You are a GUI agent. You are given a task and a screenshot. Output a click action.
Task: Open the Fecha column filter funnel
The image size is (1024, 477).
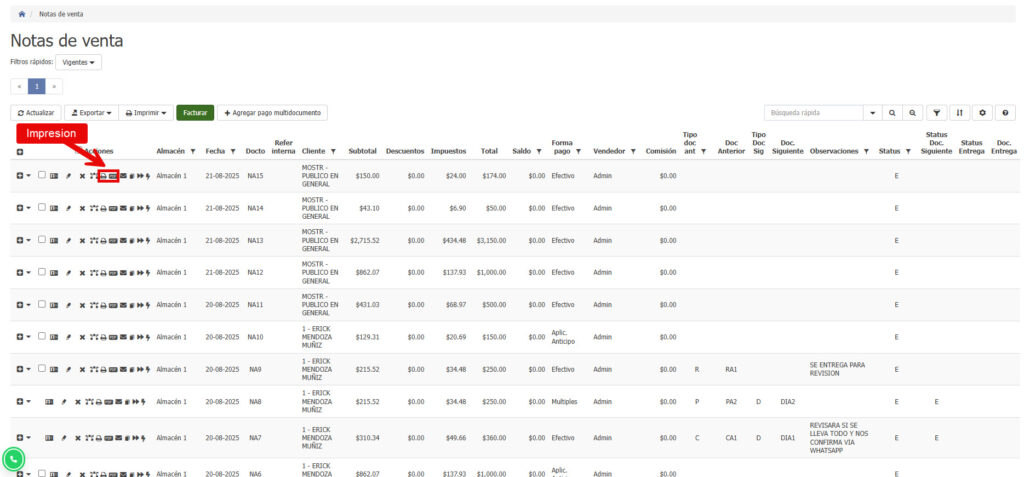coord(233,152)
